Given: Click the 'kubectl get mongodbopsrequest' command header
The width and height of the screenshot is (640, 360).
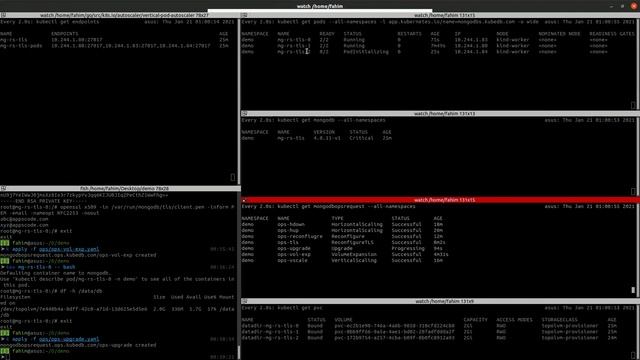Looking at the screenshot, I should [x=346, y=207].
